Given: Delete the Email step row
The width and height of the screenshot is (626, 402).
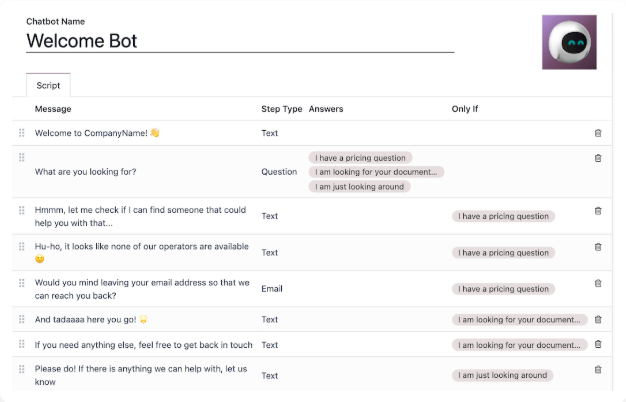Looking at the screenshot, I should pyautogui.click(x=598, y=283).
